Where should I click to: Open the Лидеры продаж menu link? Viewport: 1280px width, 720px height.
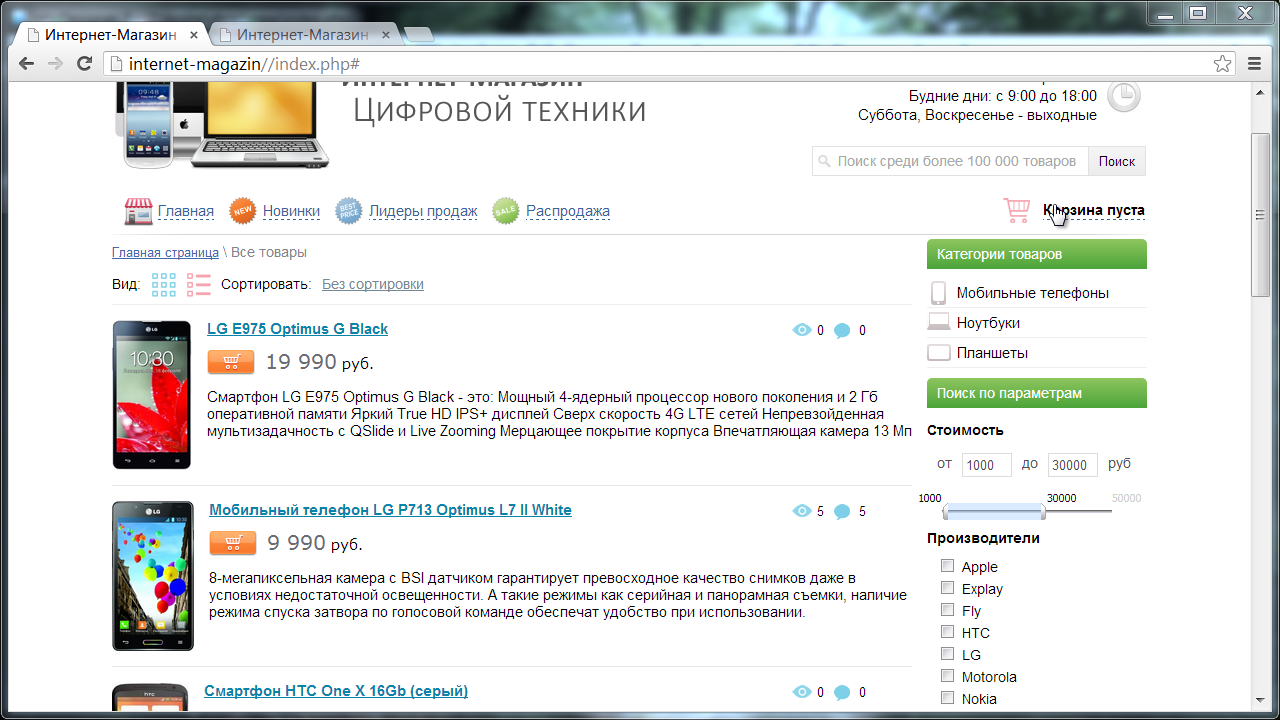tap(423, 211)
